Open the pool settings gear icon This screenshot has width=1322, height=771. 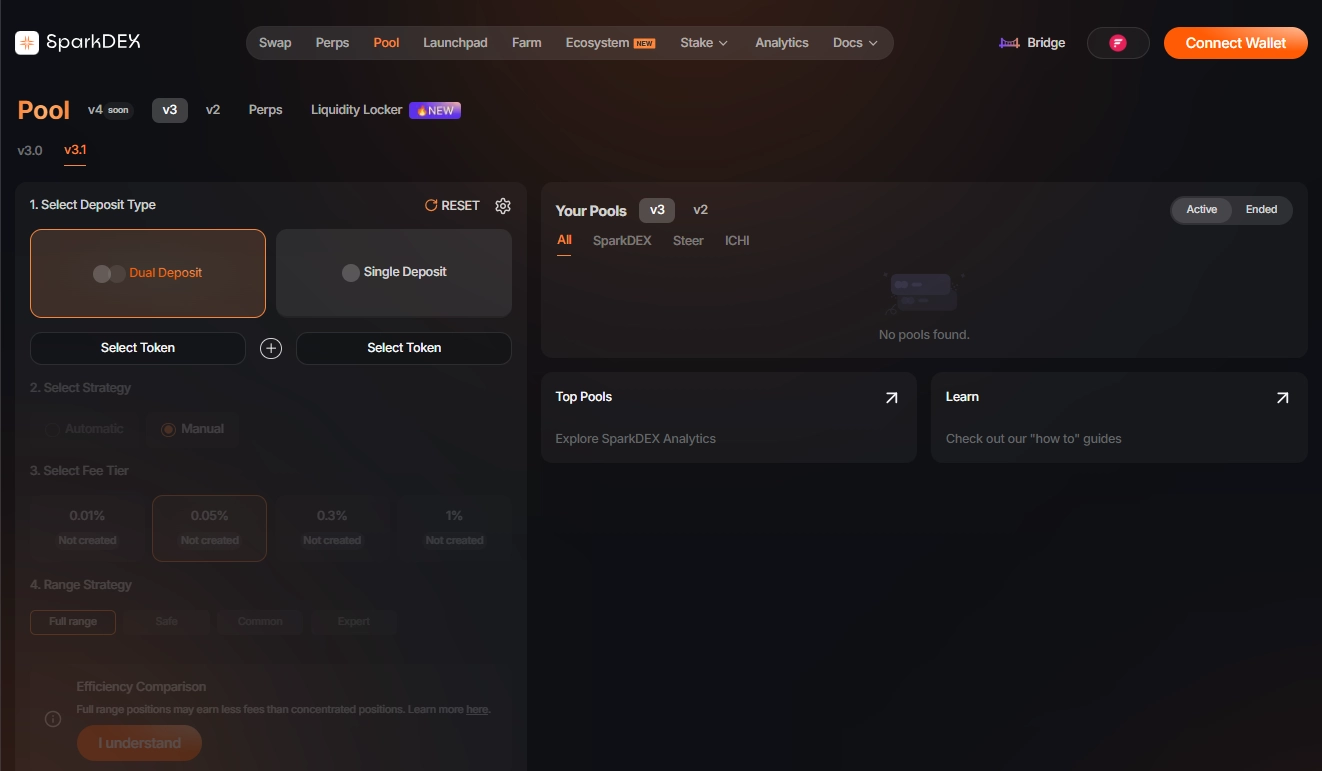coord(503,205)
